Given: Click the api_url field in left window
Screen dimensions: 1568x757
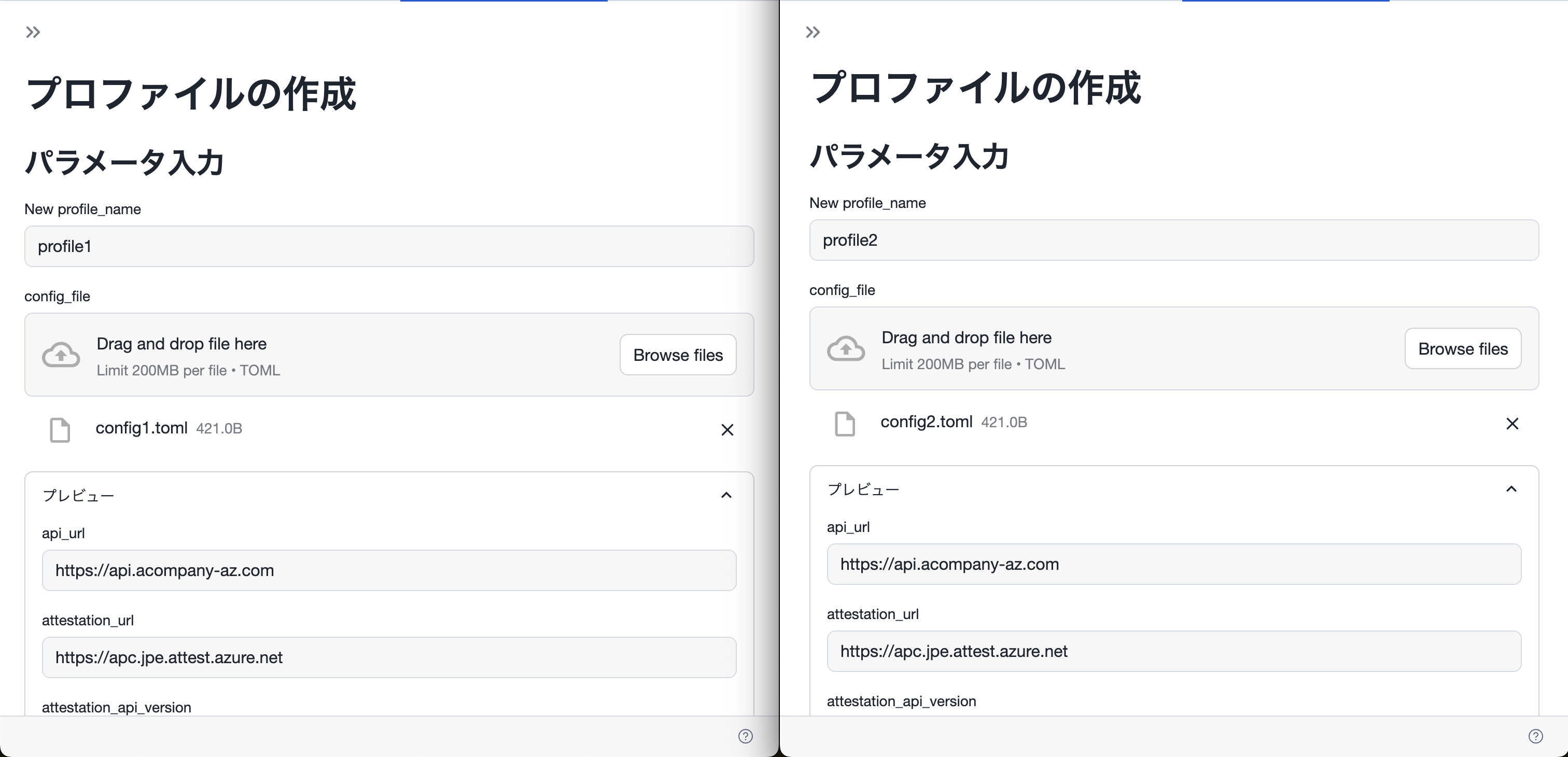Looking at the screenshot, I should point(389,570).
